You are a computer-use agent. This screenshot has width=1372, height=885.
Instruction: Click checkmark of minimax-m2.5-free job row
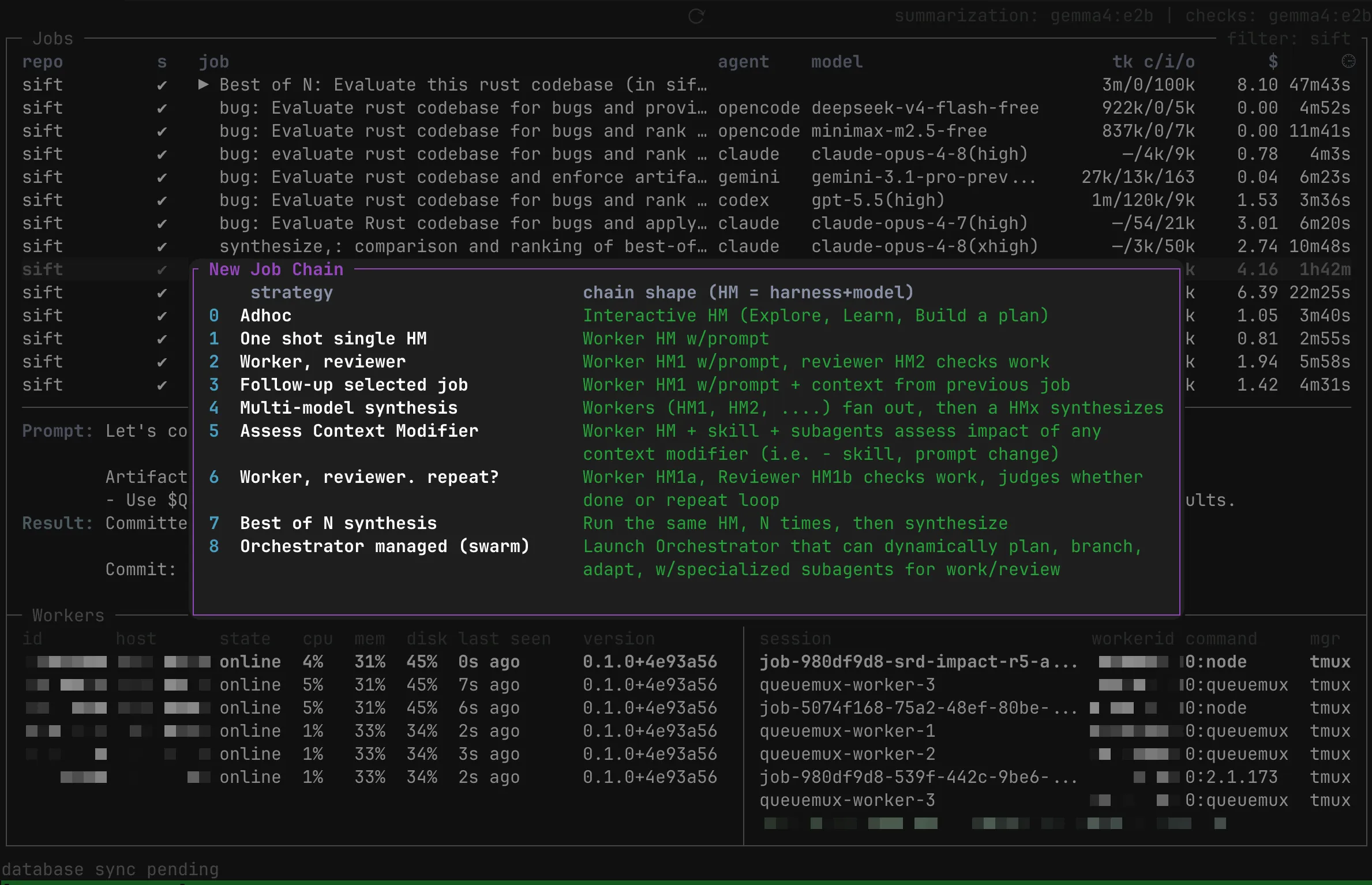pos(162,131)
